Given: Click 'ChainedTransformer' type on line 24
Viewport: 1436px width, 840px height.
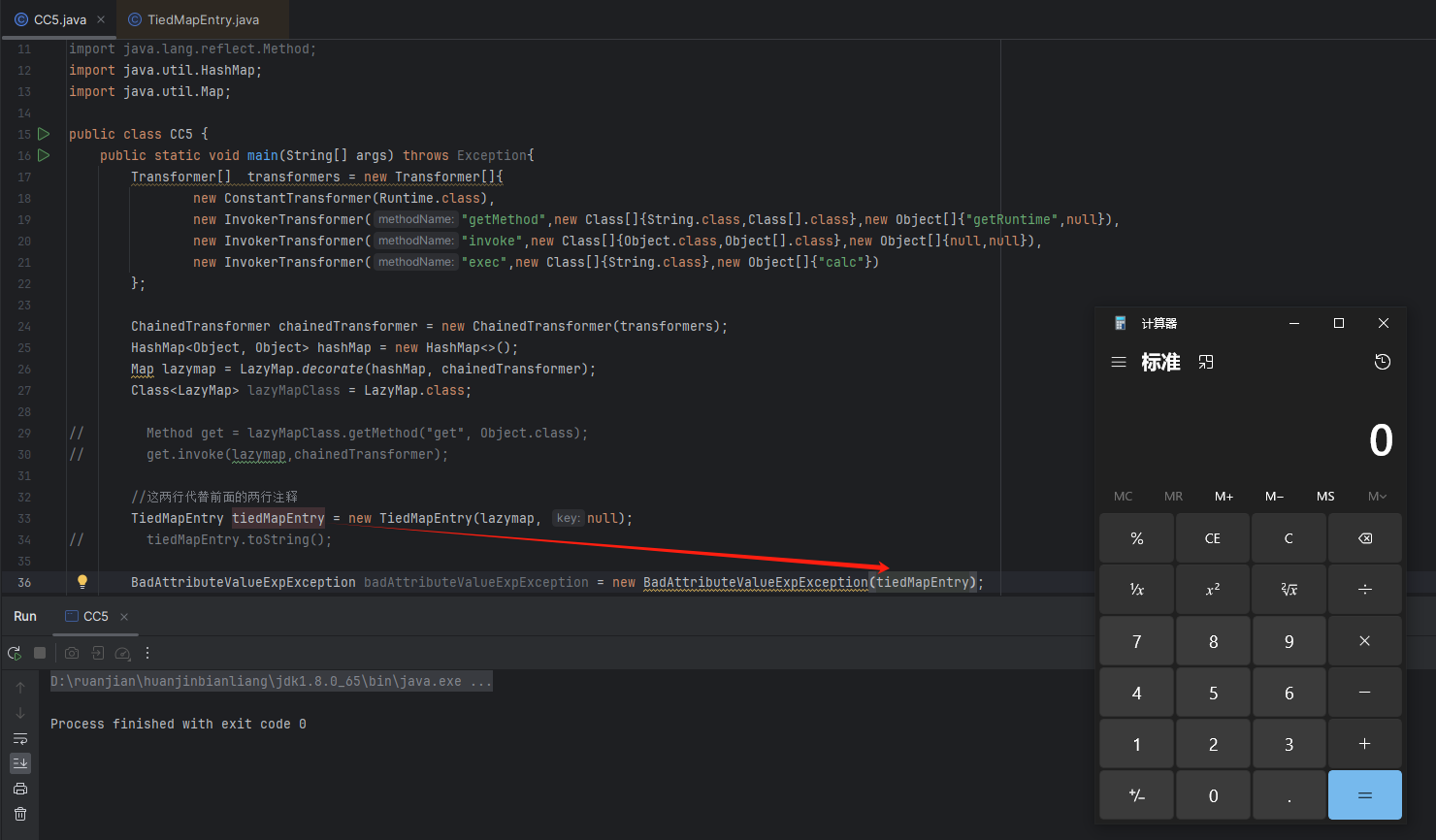Looking at the screenshot, I should click(x=201, y=326).
